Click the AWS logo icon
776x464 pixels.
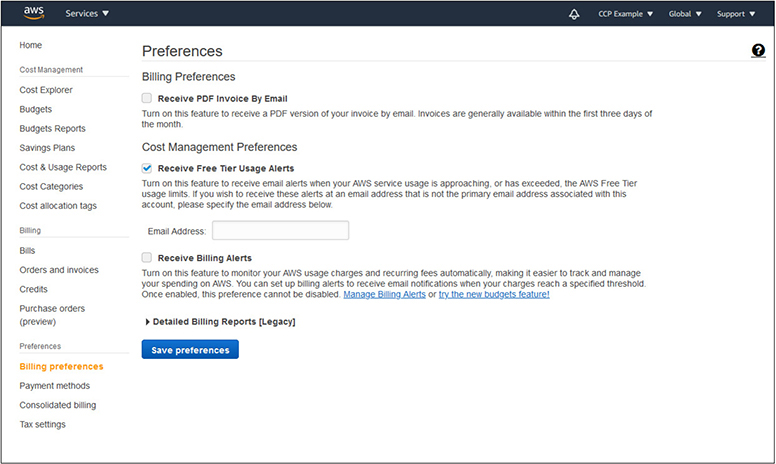point(34,14)
